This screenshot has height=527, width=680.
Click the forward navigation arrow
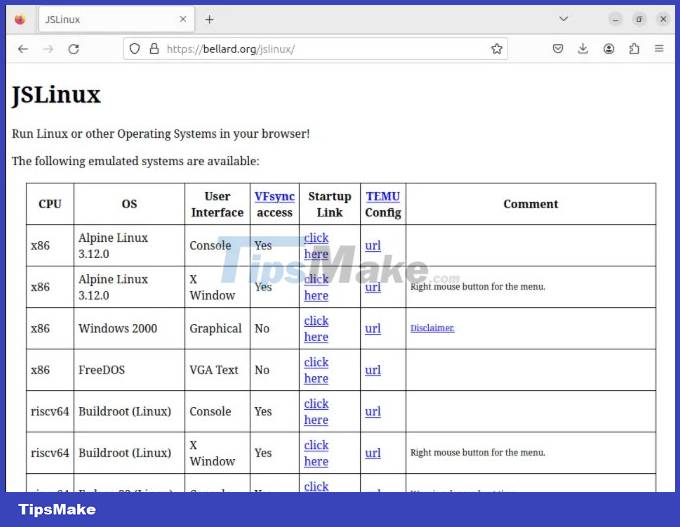coord(48,49)
